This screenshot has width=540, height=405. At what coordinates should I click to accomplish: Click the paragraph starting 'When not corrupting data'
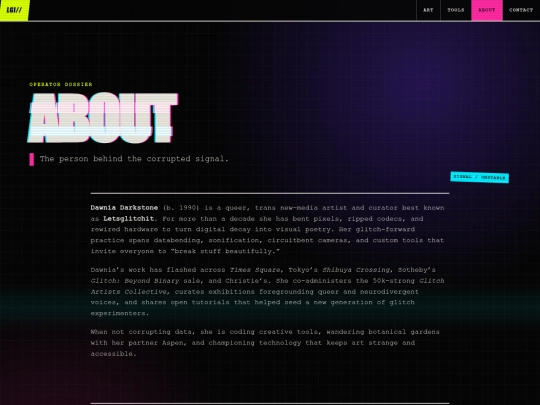click(265, 343)
